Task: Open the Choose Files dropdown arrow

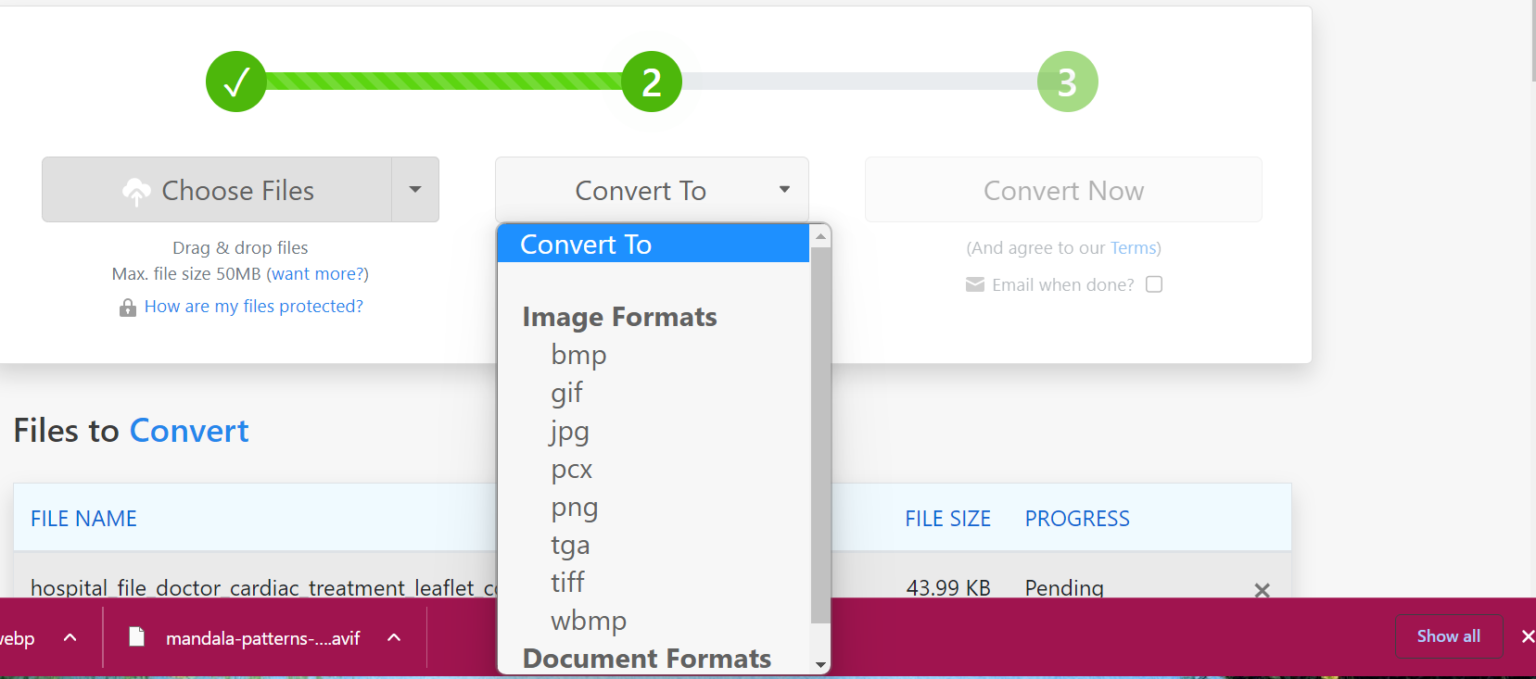Action: [415, 190]
